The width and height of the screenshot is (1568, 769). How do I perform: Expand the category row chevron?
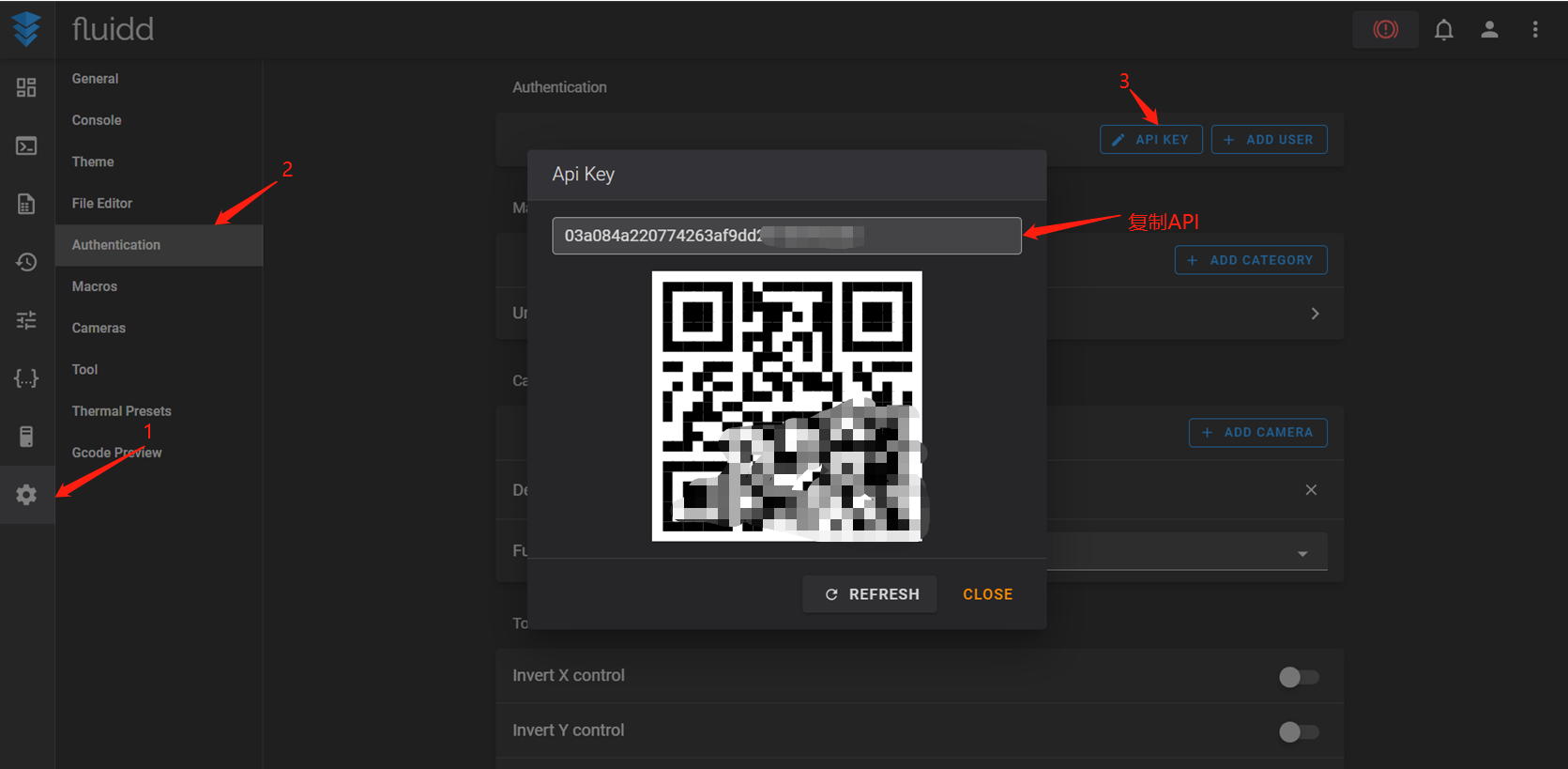coord(1315,314)
